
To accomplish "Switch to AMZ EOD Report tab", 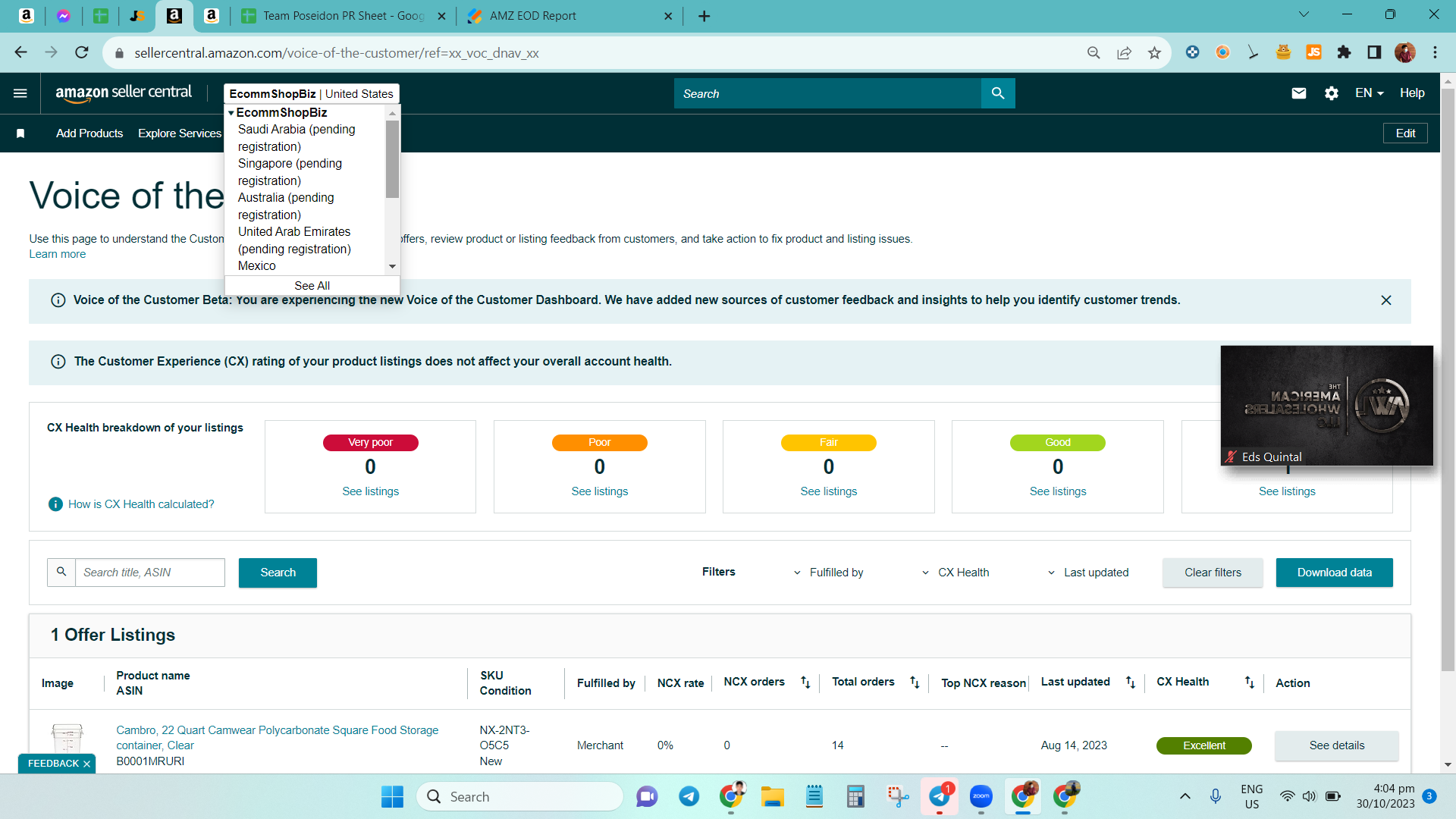I will [569, 16].
